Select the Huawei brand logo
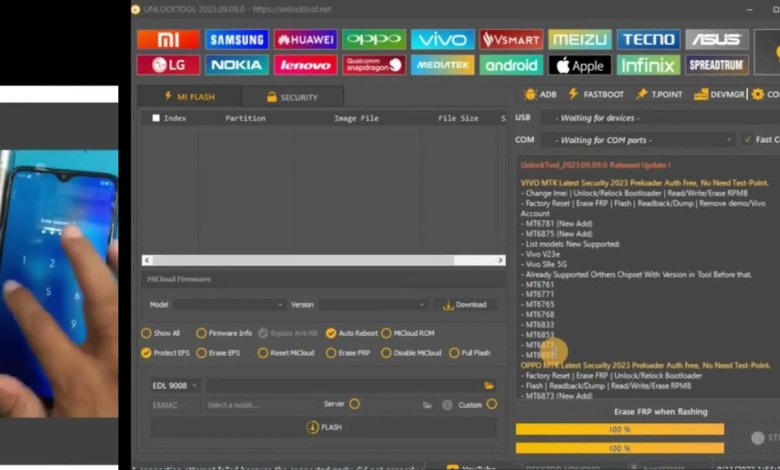The image size is (780, 470). (305, 39)
